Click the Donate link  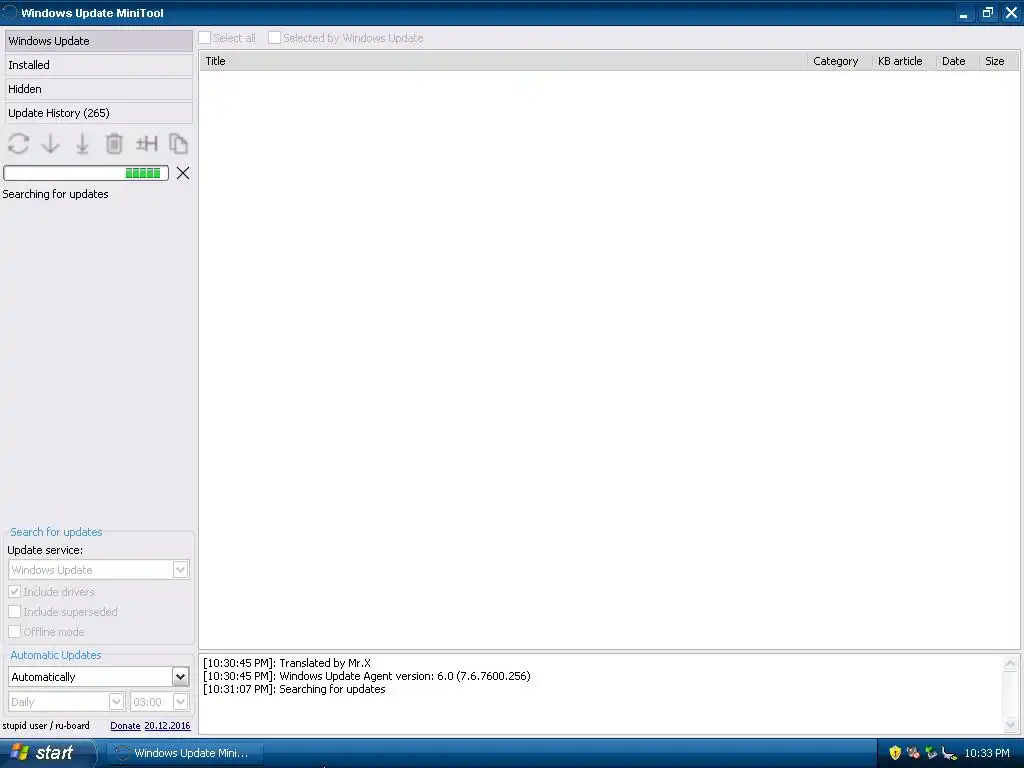pyautogui.click(x=125, y=726)
